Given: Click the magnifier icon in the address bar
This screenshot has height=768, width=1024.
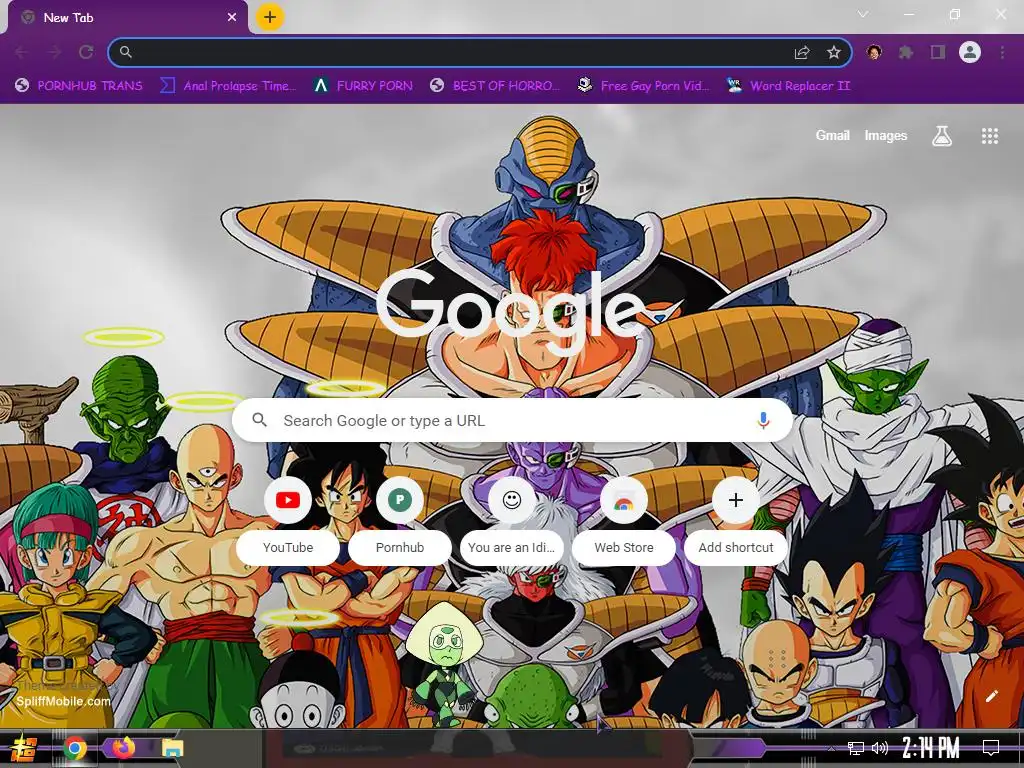Looking at the screenshot, I should point(126,52).
